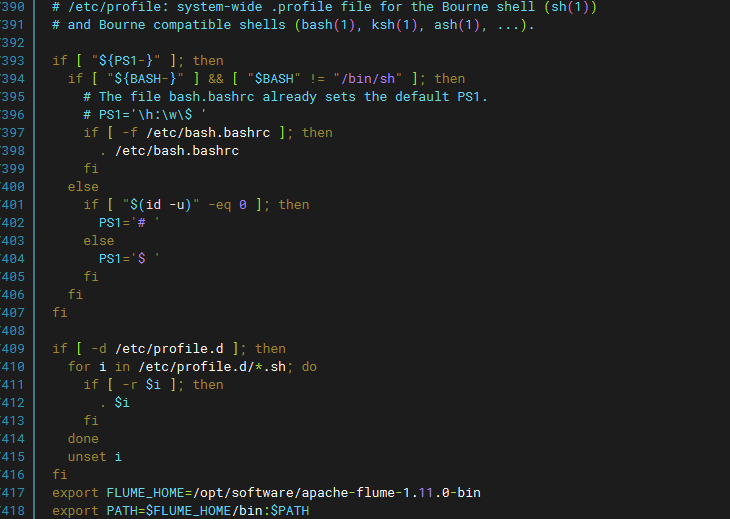Click the 'fi' on line 406

pos(75,295)
